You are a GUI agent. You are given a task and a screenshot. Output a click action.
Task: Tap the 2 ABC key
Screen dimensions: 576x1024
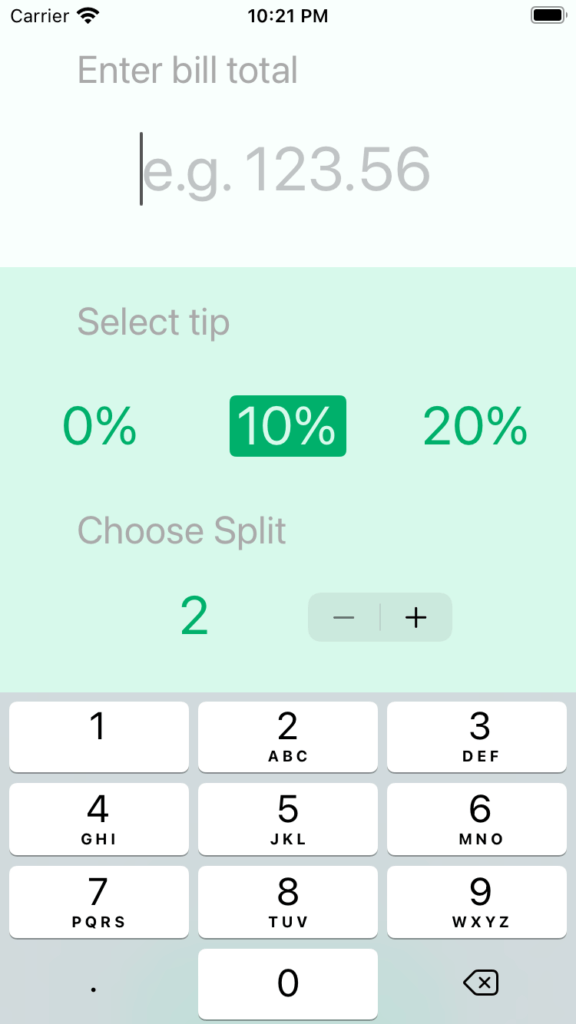pos(287,737)
